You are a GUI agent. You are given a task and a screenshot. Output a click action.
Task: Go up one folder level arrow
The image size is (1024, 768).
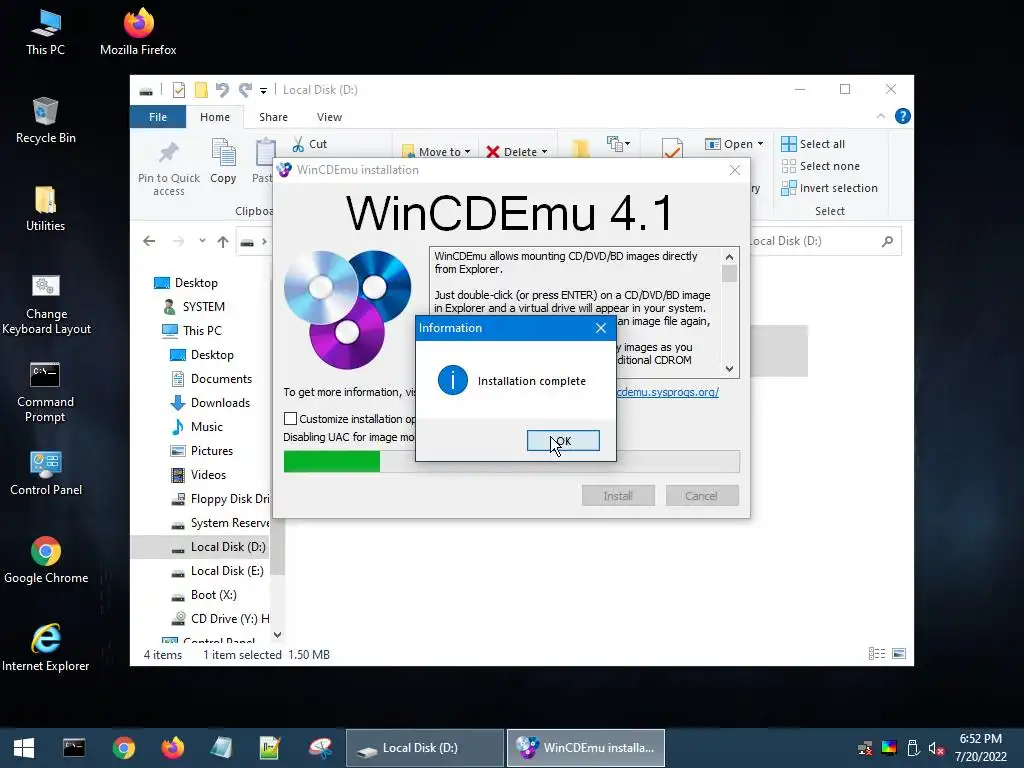pos(223,242)
